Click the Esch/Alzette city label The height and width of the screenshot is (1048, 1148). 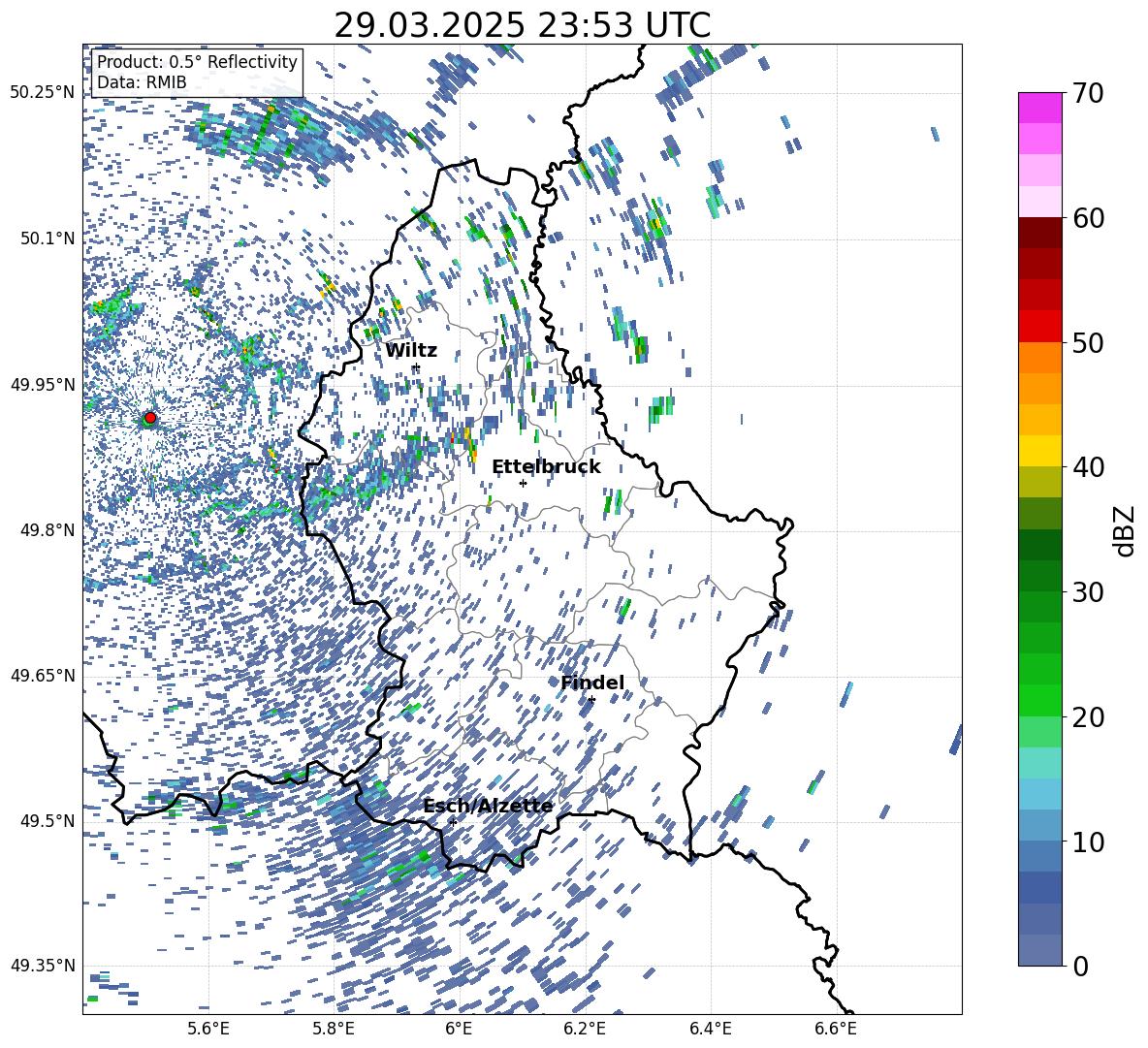pos(488,807)
